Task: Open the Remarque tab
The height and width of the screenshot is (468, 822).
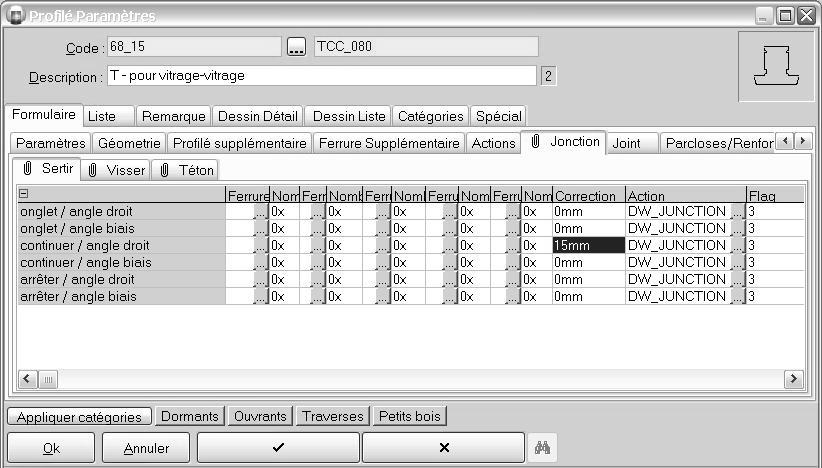Action: 174,116
